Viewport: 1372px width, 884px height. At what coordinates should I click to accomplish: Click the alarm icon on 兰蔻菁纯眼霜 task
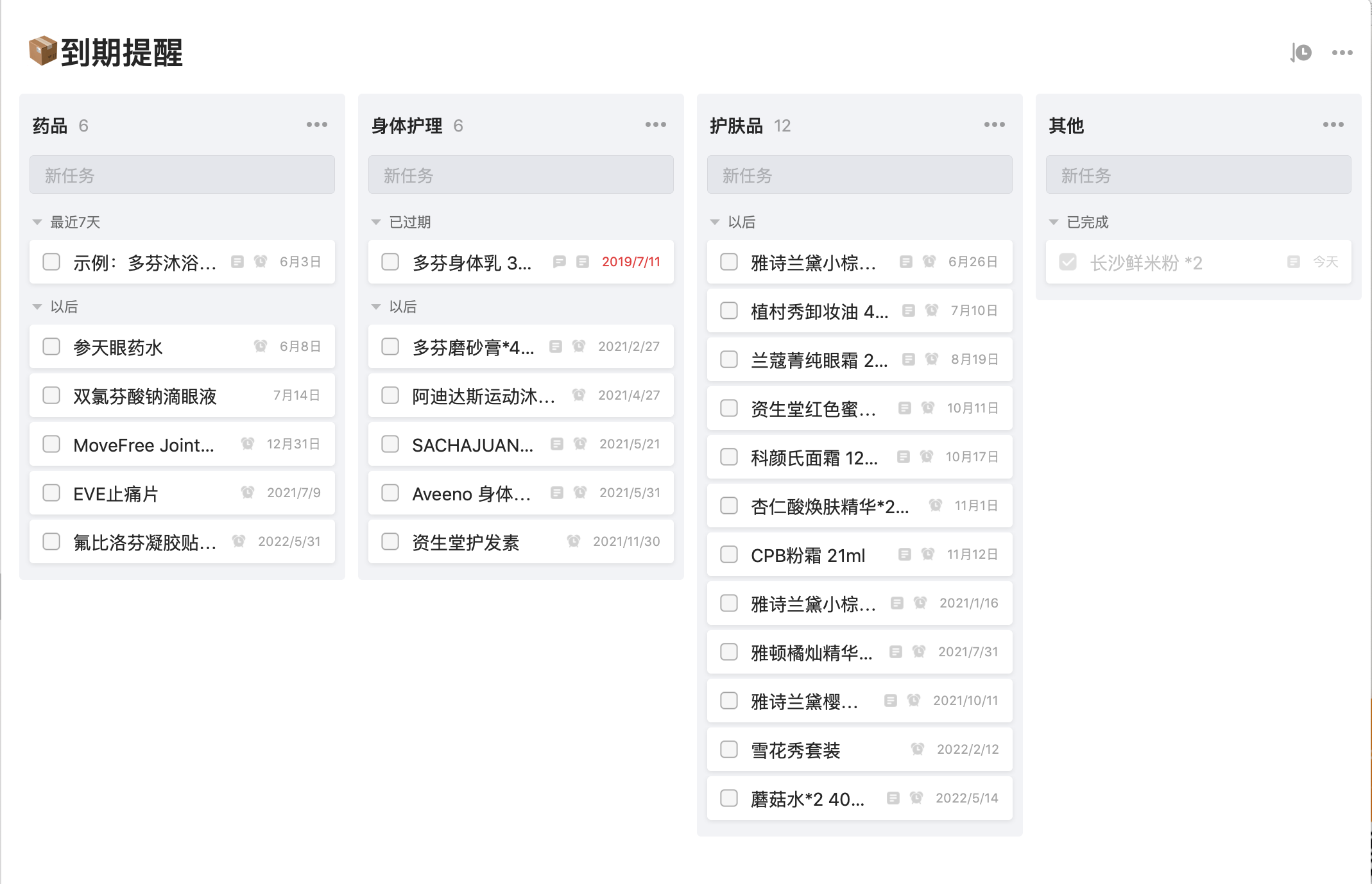point(932,359)
